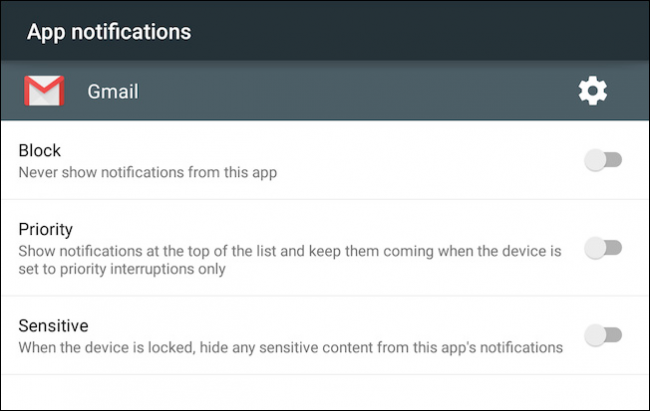Viewport: 650px width, 411px height.
Task: Click the blank space right of "Priority" heading
Action: pos(300,229)
